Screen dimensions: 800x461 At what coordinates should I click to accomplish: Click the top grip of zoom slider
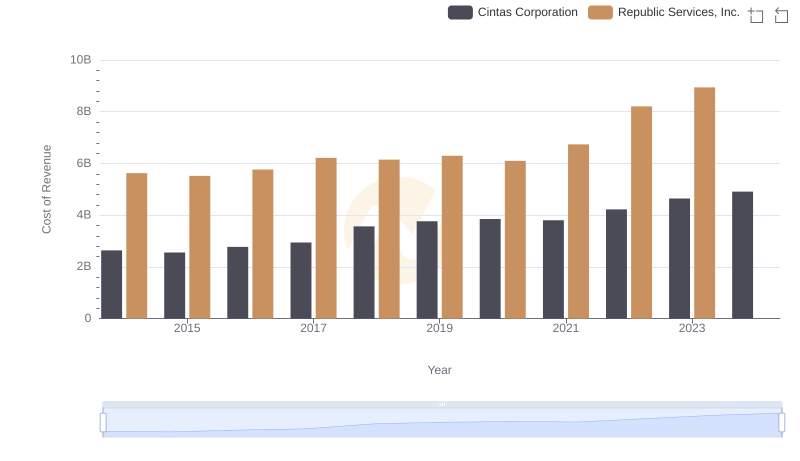tap(442, 404)
